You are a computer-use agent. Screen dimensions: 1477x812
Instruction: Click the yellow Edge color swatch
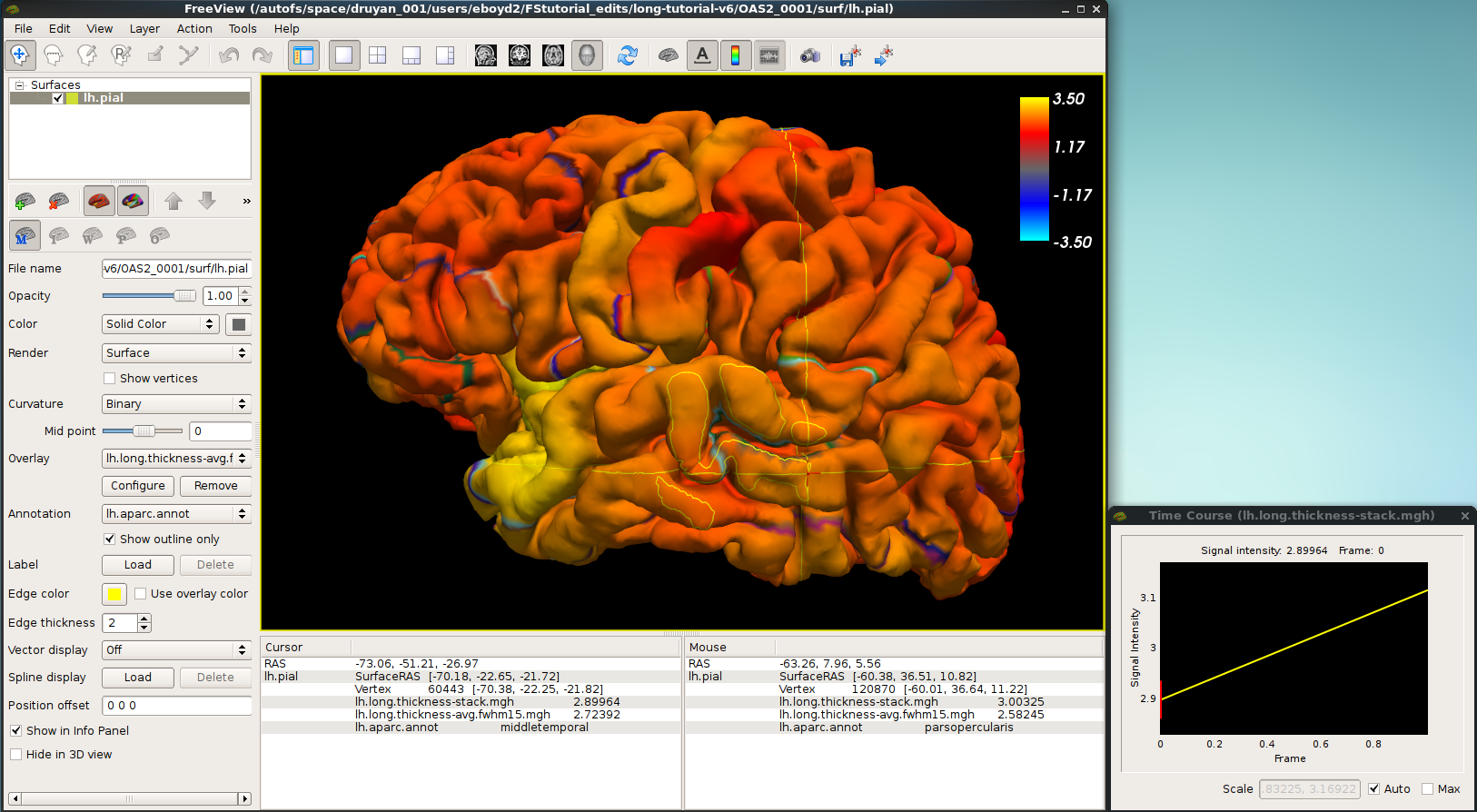114,594
